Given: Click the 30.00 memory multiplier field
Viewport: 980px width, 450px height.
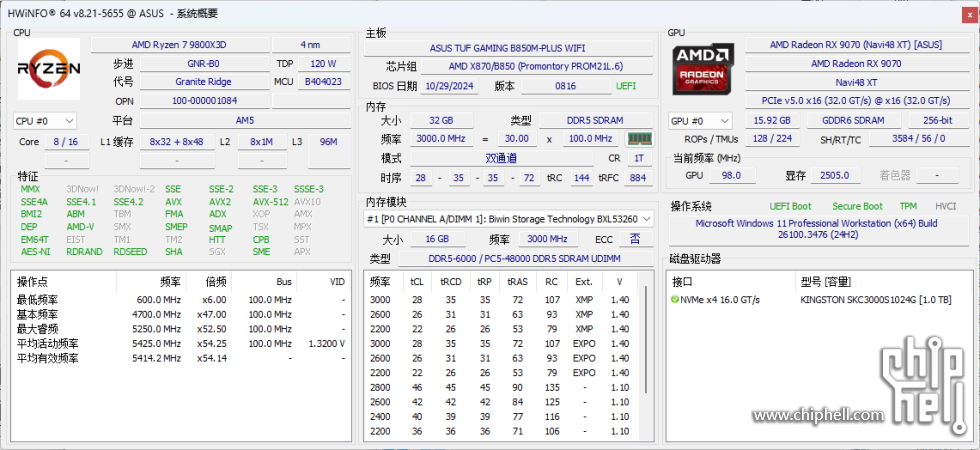Looking at the screenshot, I should tap(517, 139).
